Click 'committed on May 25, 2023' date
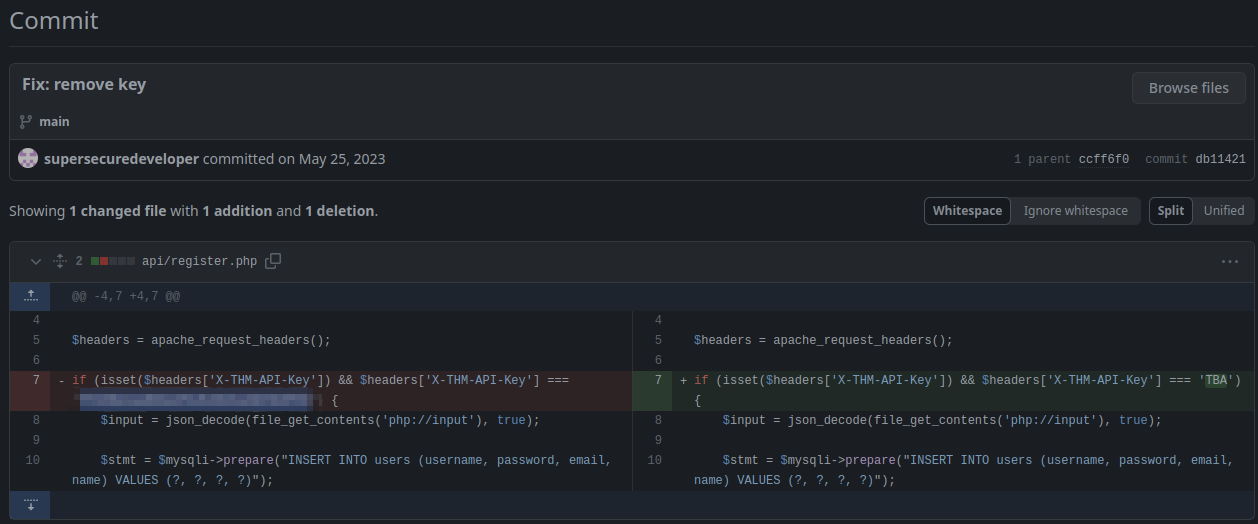This screenshot has width=1258, height=524. point(294,159)
